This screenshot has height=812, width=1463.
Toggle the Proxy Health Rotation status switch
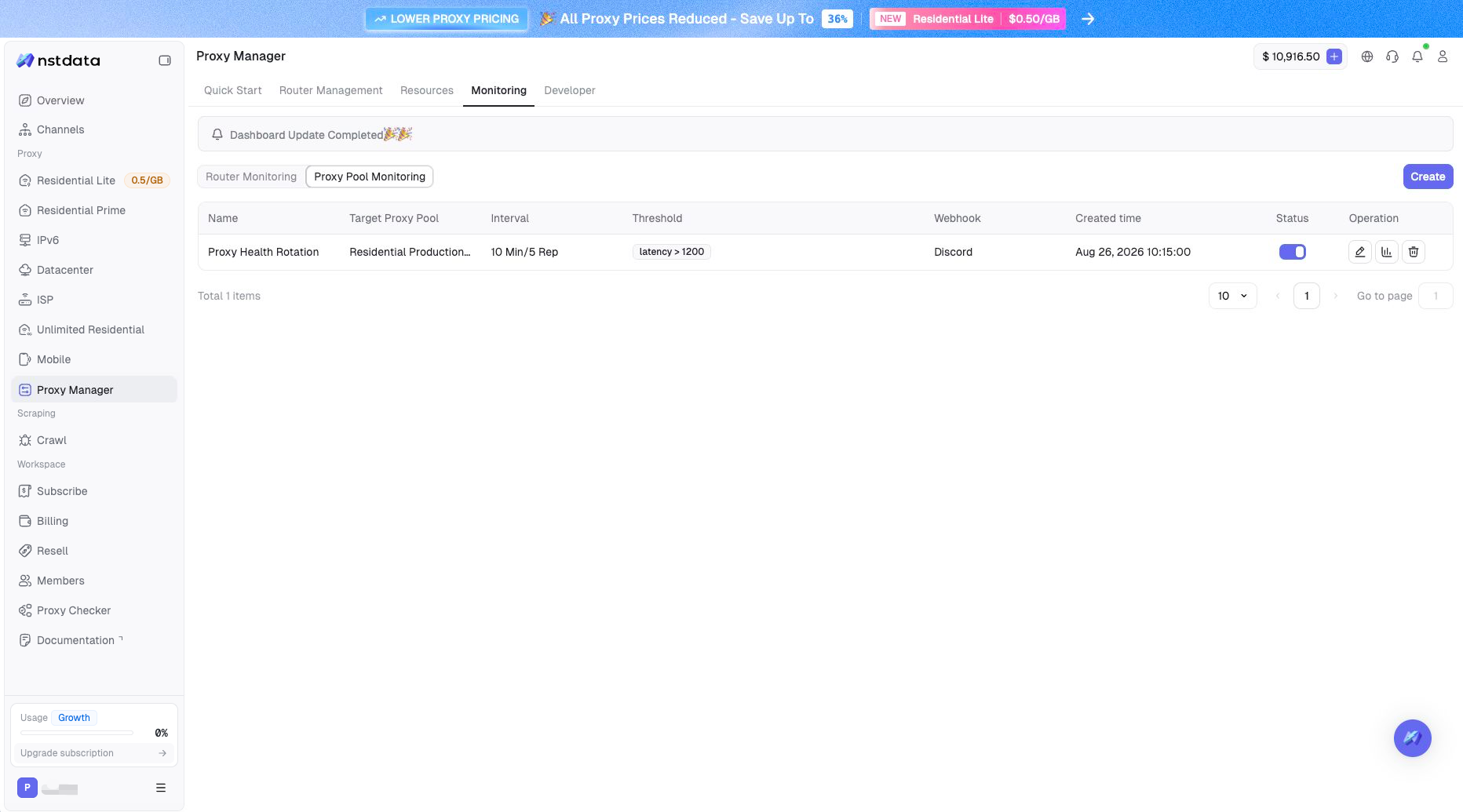[1292, 252]
